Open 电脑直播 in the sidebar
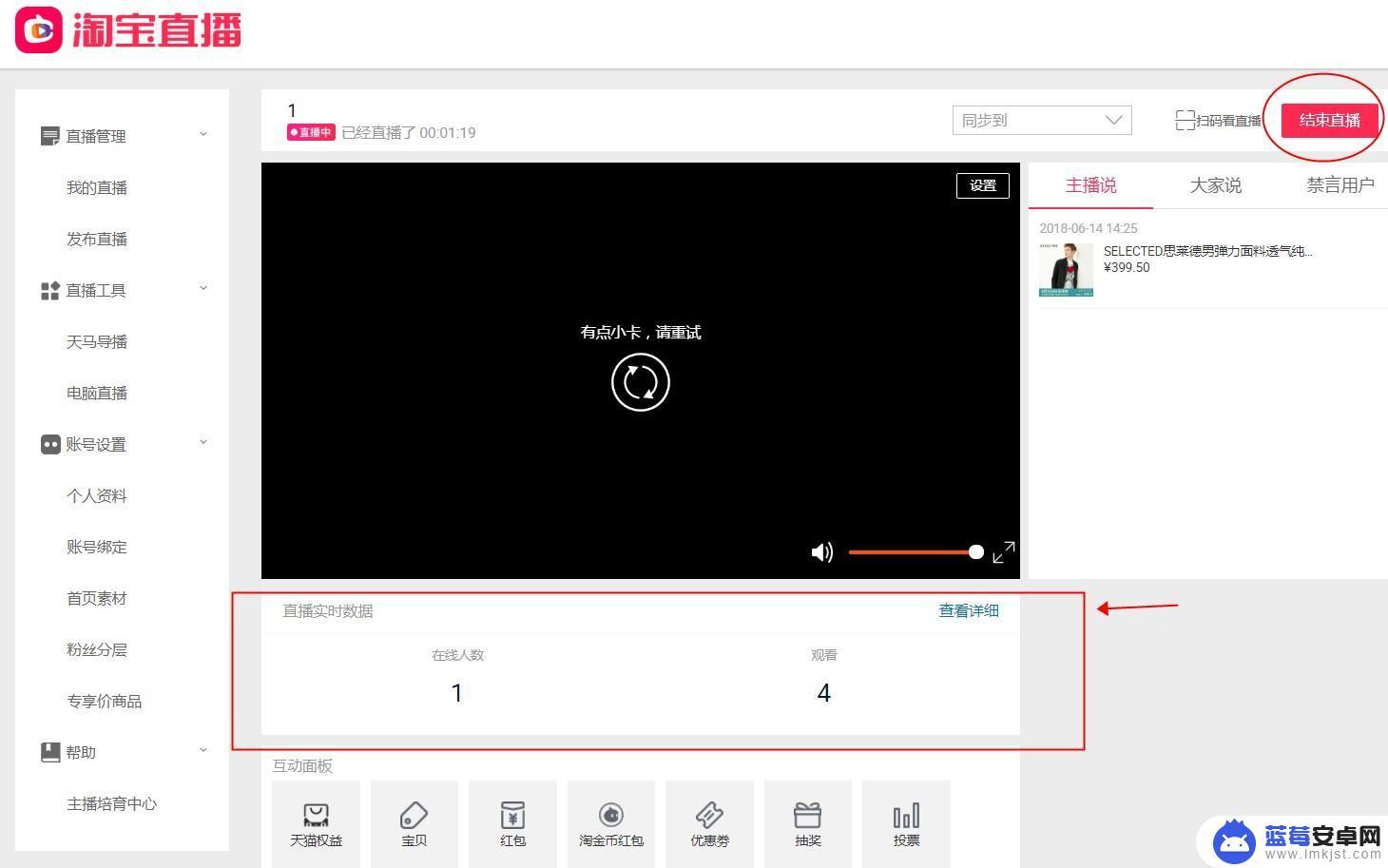The image size is (1388, 868). click(97, 394)
